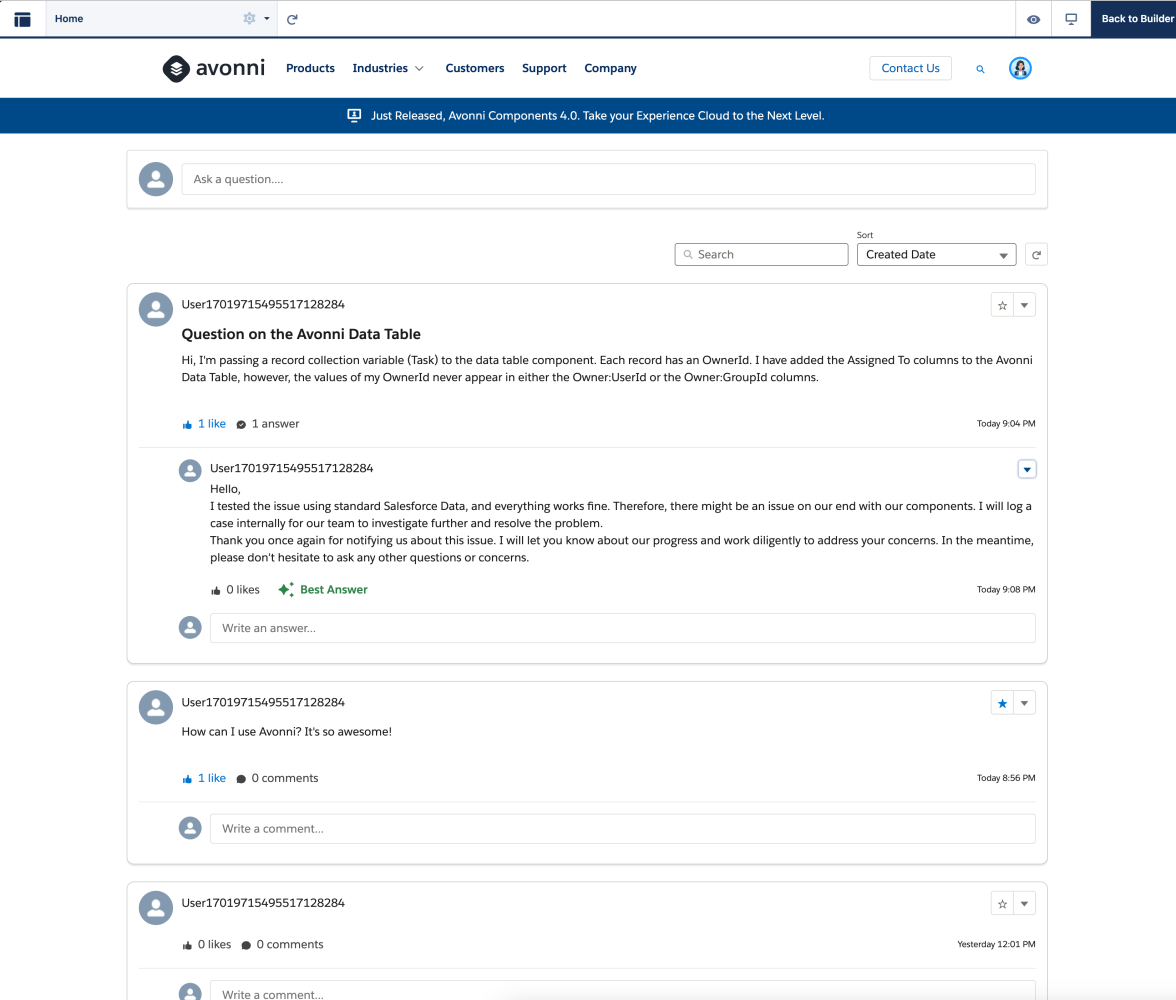Image resolution: width=1176 pixels, height=1000 pixels.
Task: Toggle preview eye icon in top bar
Action: click(1034, 19)
